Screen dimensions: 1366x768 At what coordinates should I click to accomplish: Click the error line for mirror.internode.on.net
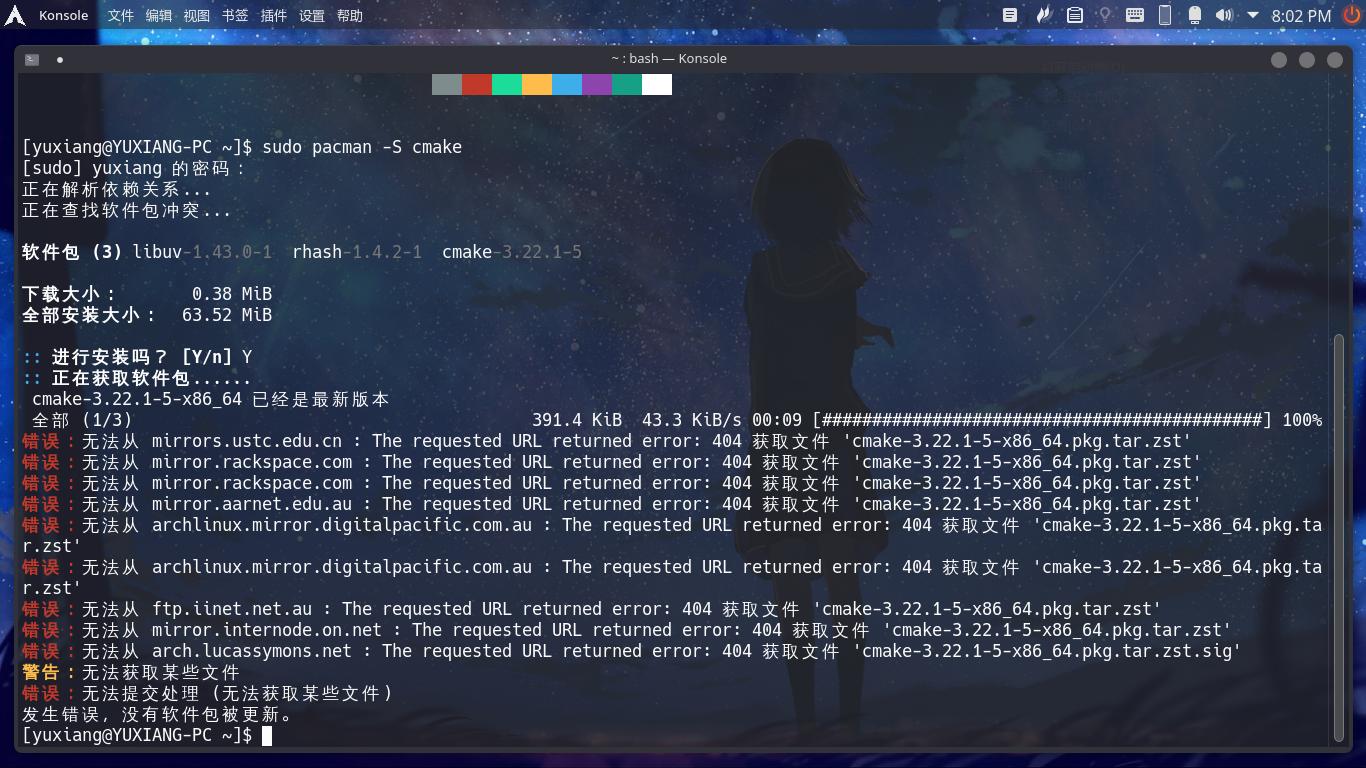click(x=627, y=630)
